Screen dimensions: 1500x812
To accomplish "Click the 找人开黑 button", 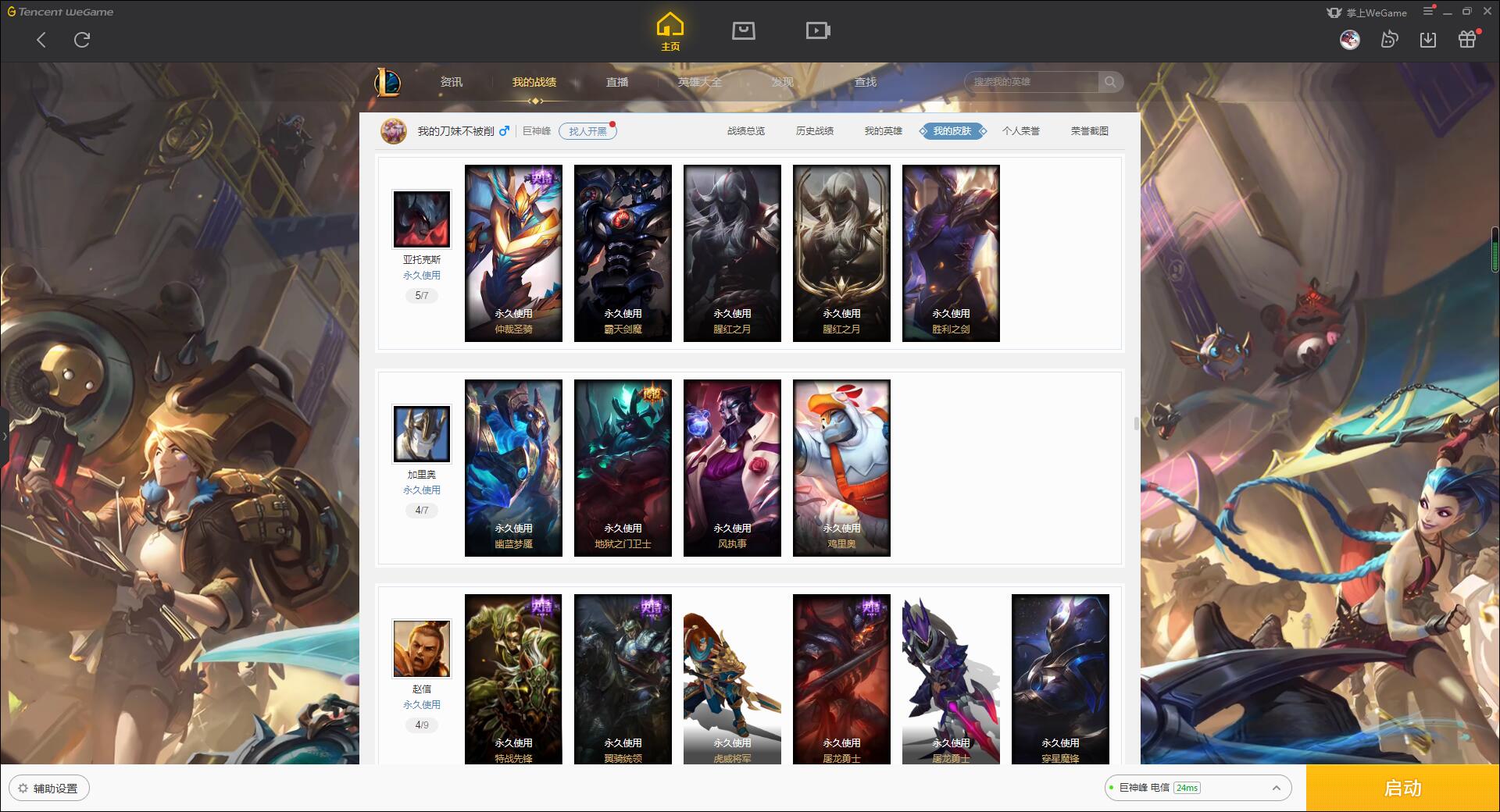I will coord(587,131).
